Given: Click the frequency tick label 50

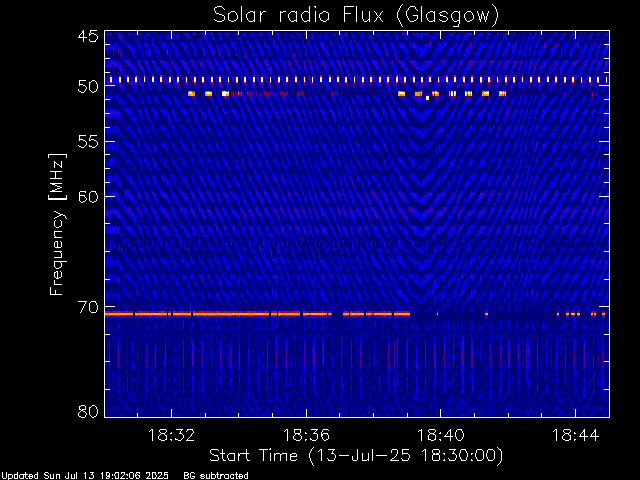Looking at the screenshot, I should click(x=88, y=87).
